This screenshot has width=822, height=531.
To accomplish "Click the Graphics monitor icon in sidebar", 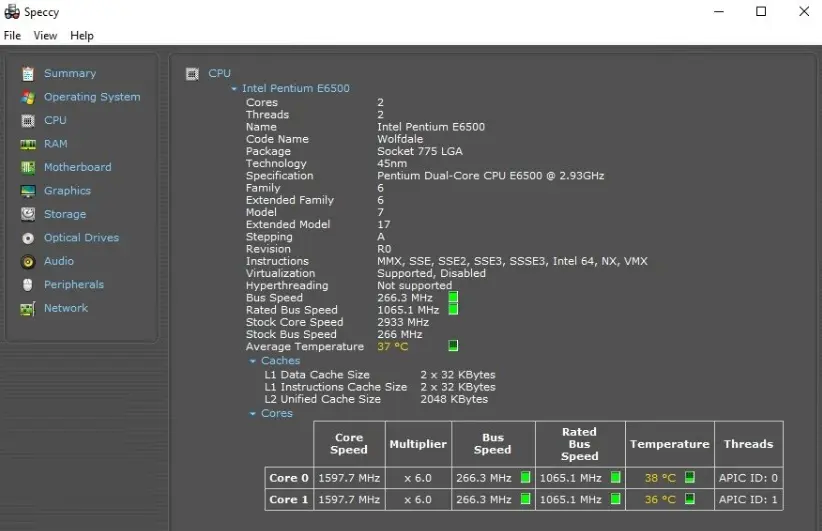I will point(28,191).
